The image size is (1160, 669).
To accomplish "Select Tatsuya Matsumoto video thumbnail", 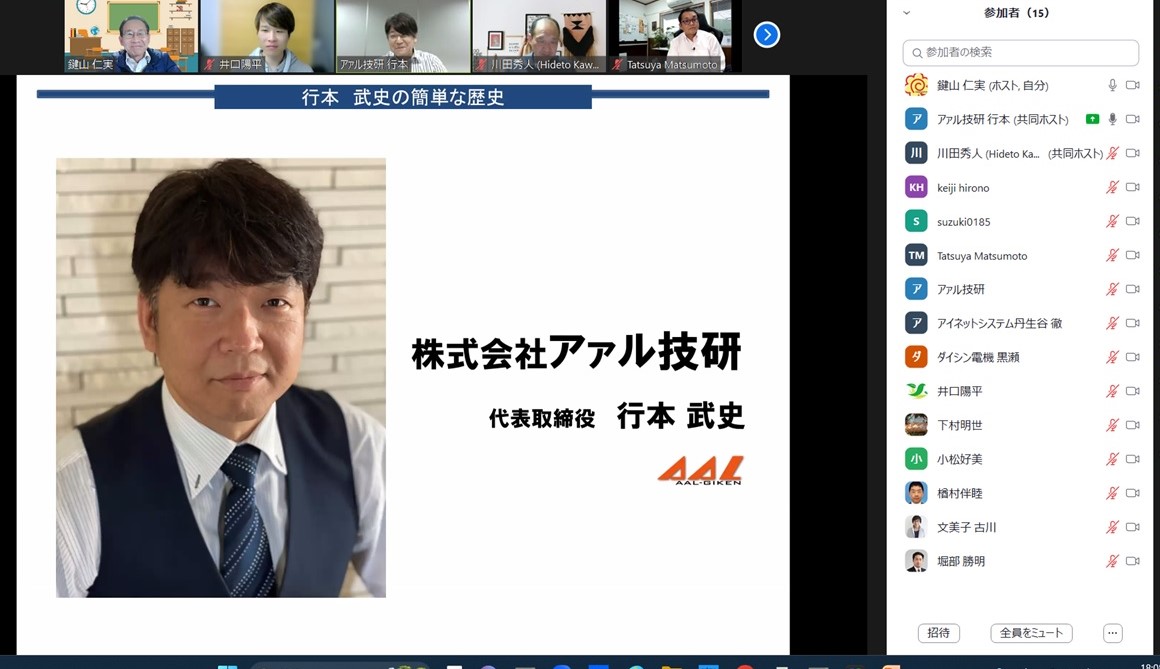I will point(675,36).
